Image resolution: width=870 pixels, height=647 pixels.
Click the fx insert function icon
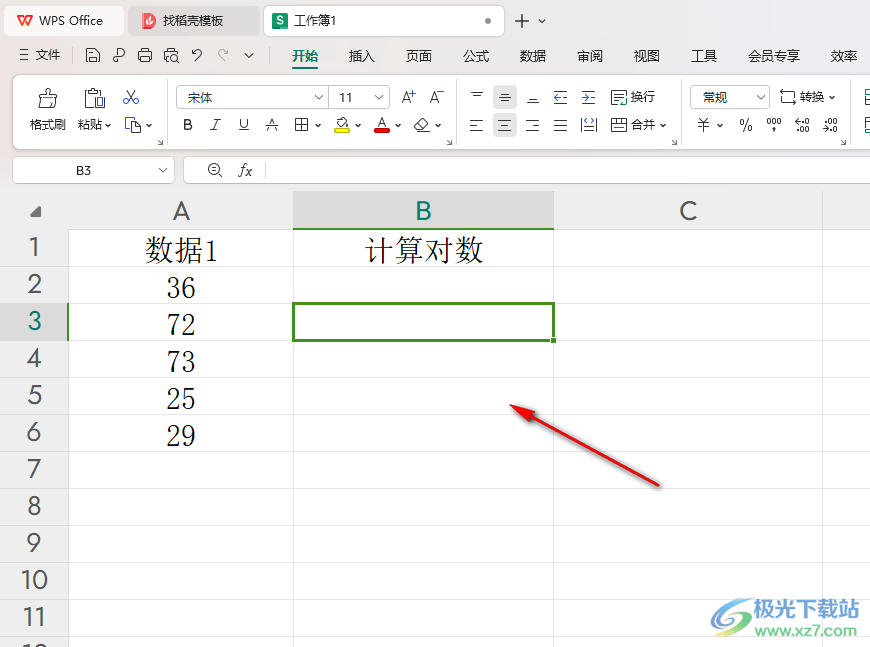pyautogui.click(x=245, y=170)
